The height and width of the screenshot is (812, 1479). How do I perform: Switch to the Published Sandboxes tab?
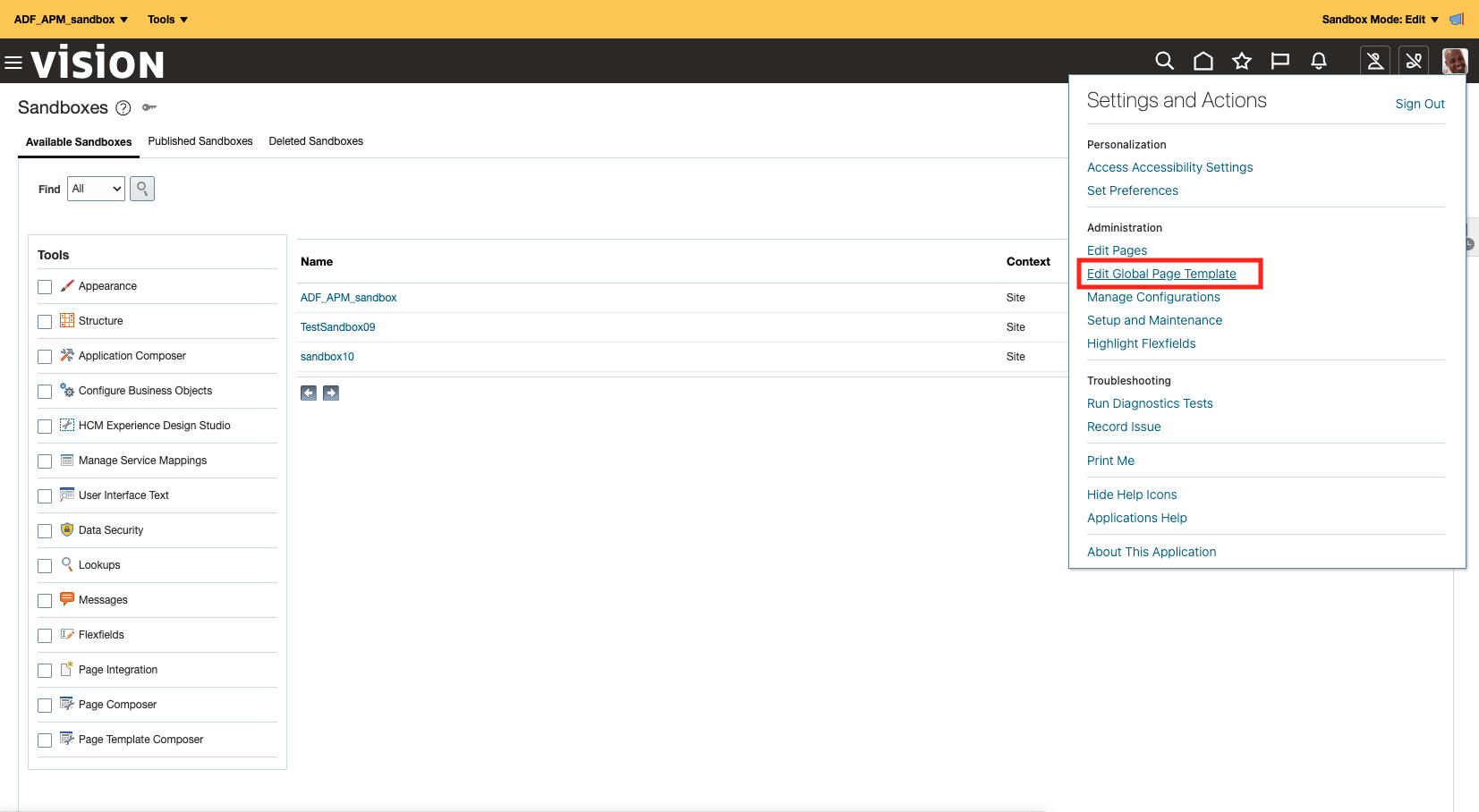click(x=200, y=141)
